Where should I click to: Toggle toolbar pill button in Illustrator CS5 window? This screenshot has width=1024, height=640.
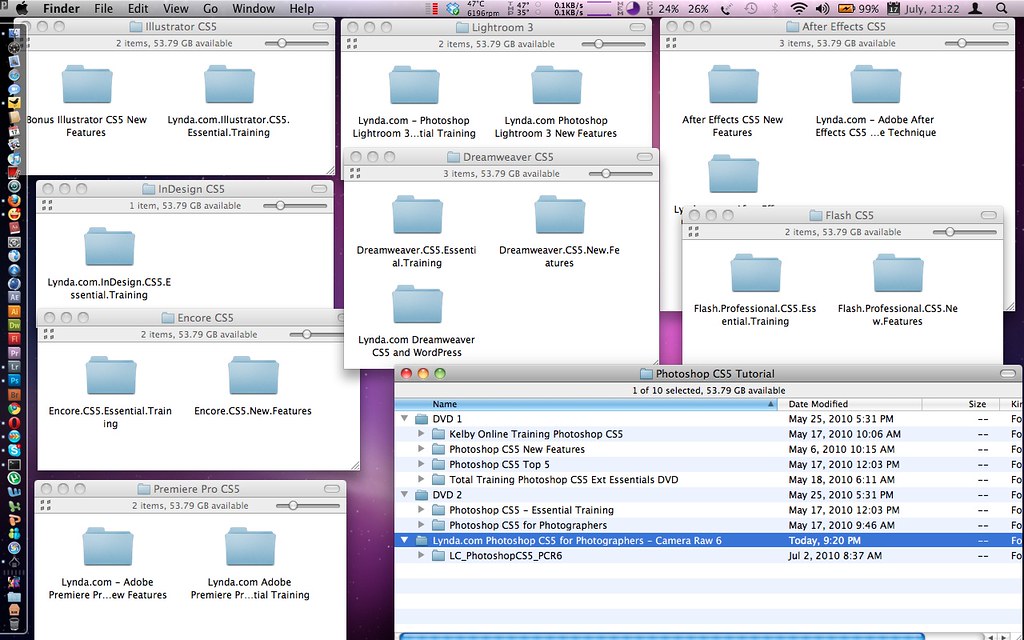point(321,27)
